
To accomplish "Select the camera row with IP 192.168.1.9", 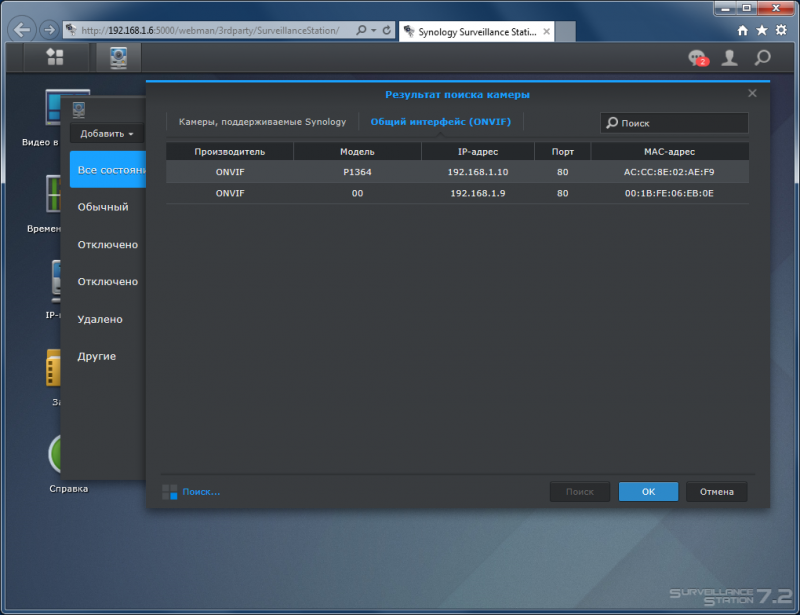I will click(x=457, y=193).
